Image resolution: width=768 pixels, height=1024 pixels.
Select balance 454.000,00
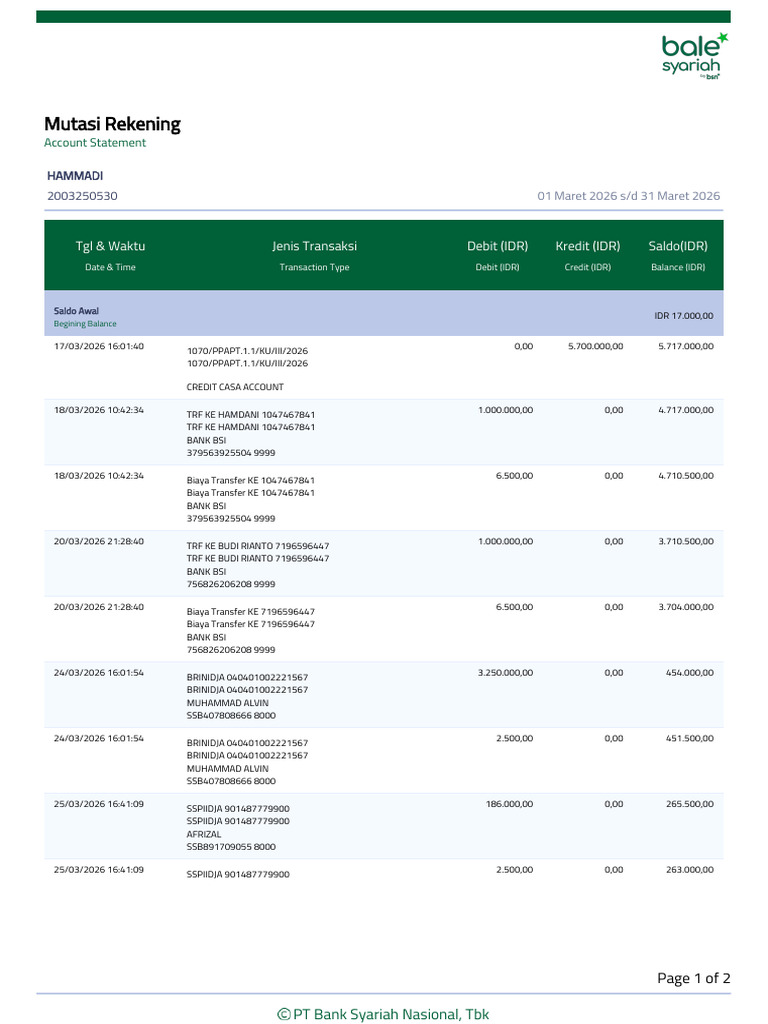[x=690, y=673]
